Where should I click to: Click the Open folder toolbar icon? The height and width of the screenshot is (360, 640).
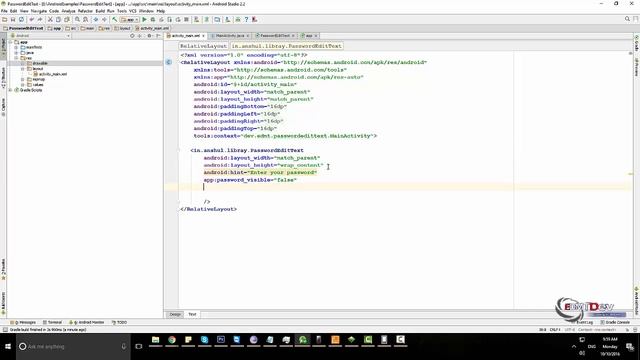4,19
